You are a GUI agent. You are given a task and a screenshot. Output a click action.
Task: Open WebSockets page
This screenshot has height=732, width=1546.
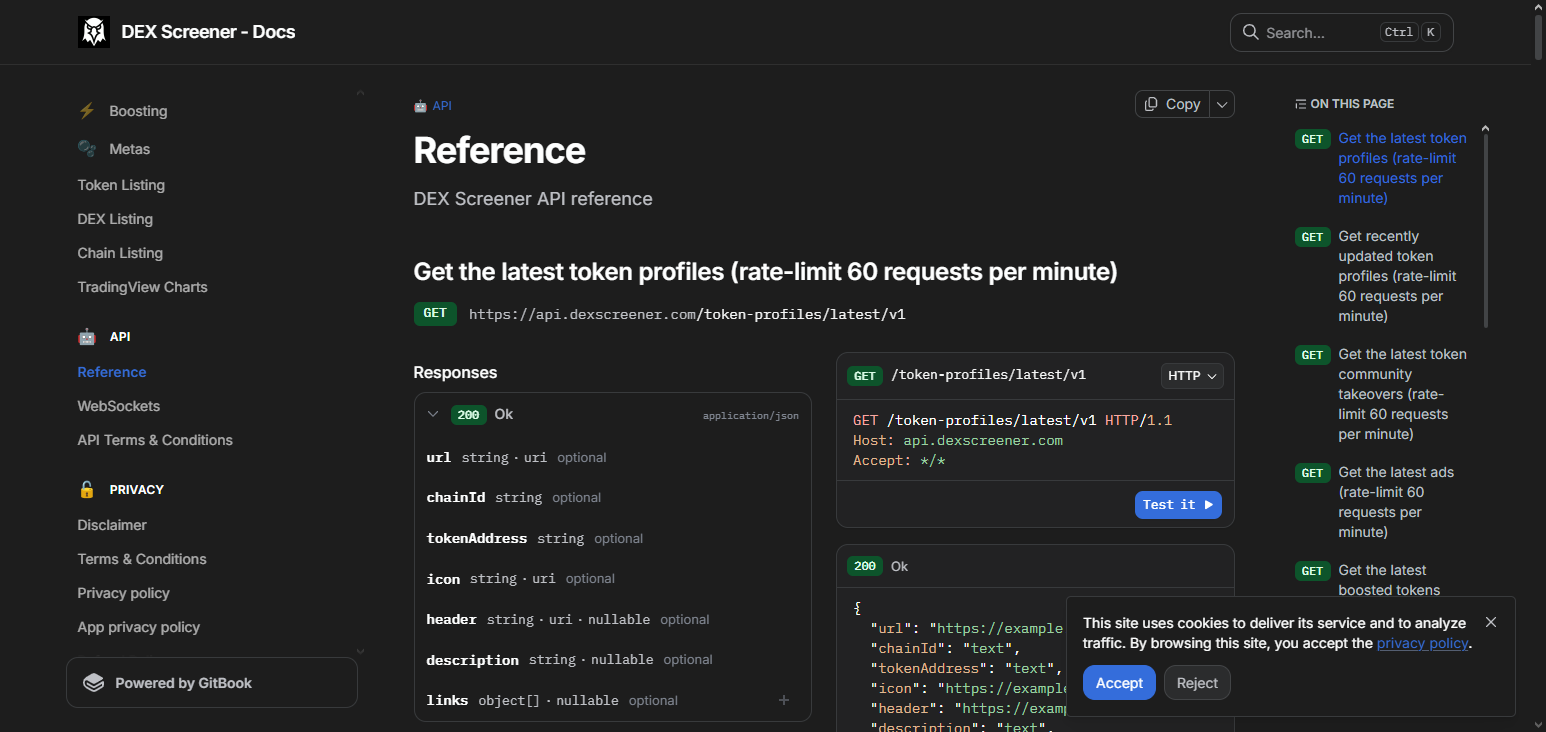pyautogui.click(x=119, y=406)
